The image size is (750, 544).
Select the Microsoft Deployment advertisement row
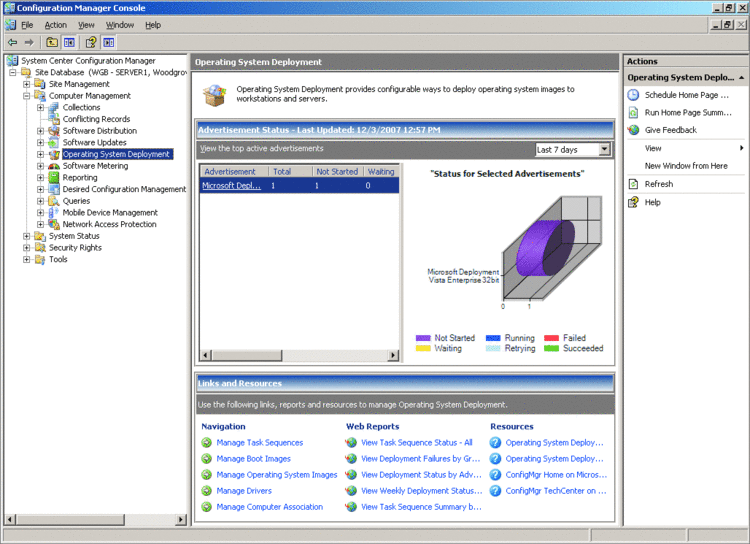232,185
